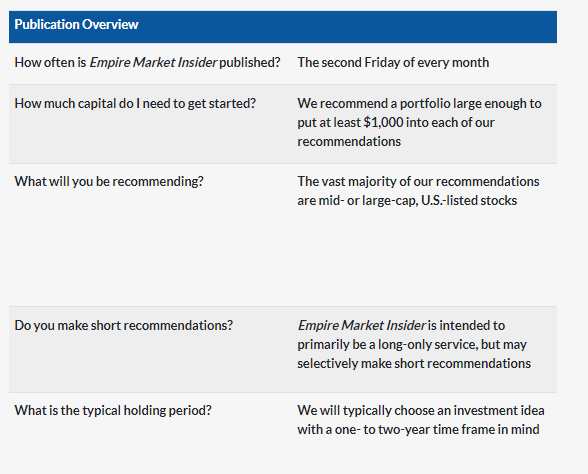Click 'We will typically choose an investment idea'
Screen dimensions: 588x474
click(421, 410)
